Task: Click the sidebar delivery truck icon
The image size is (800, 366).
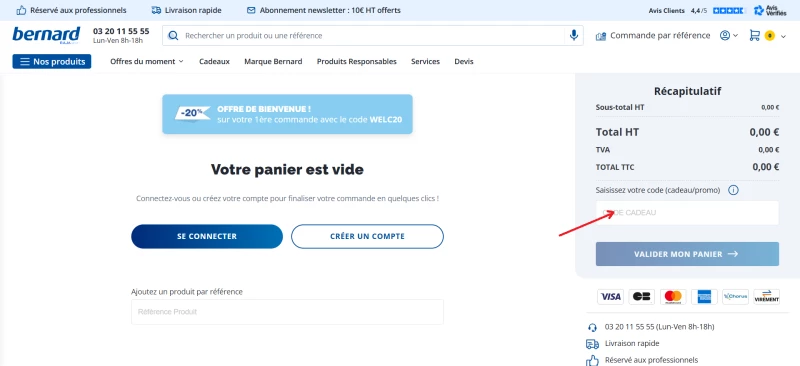Action: pos(592,344)
